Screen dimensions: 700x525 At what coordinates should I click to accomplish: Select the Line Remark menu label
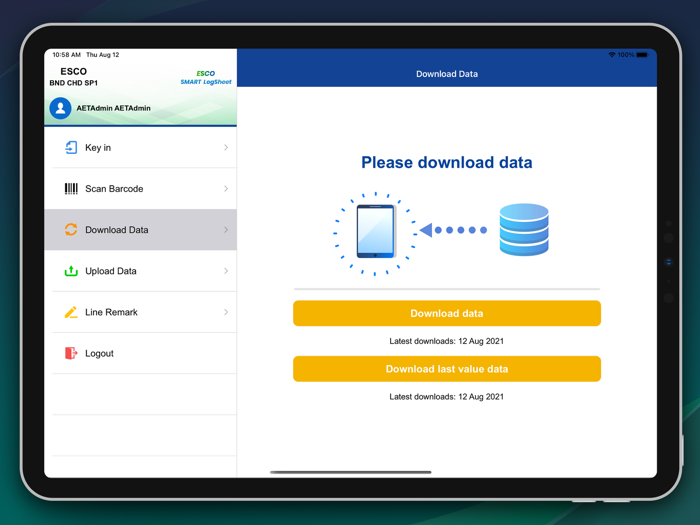click(111, 312)
